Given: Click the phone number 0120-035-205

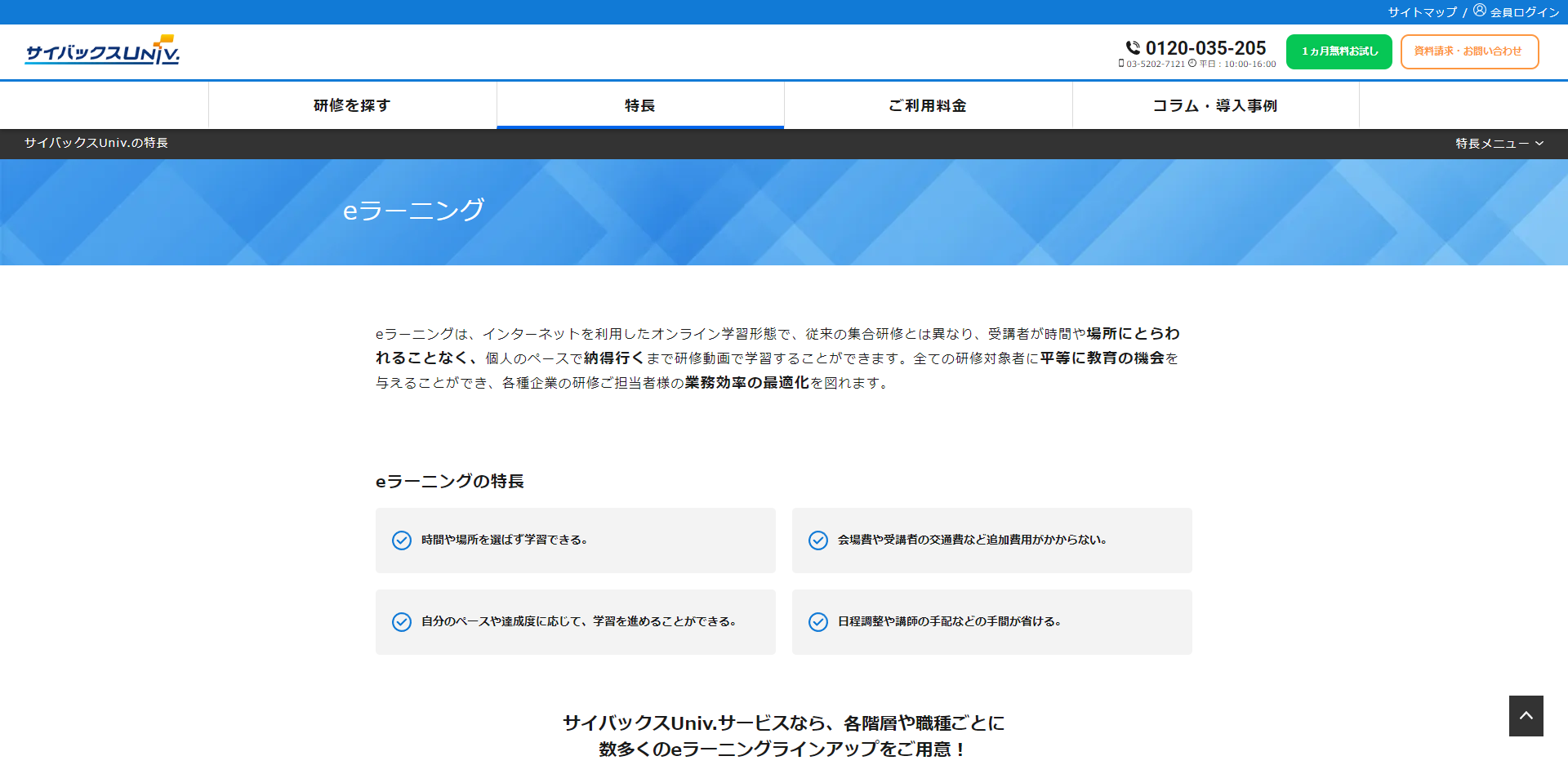Looking at the screenshot, I should [1205, 48].
